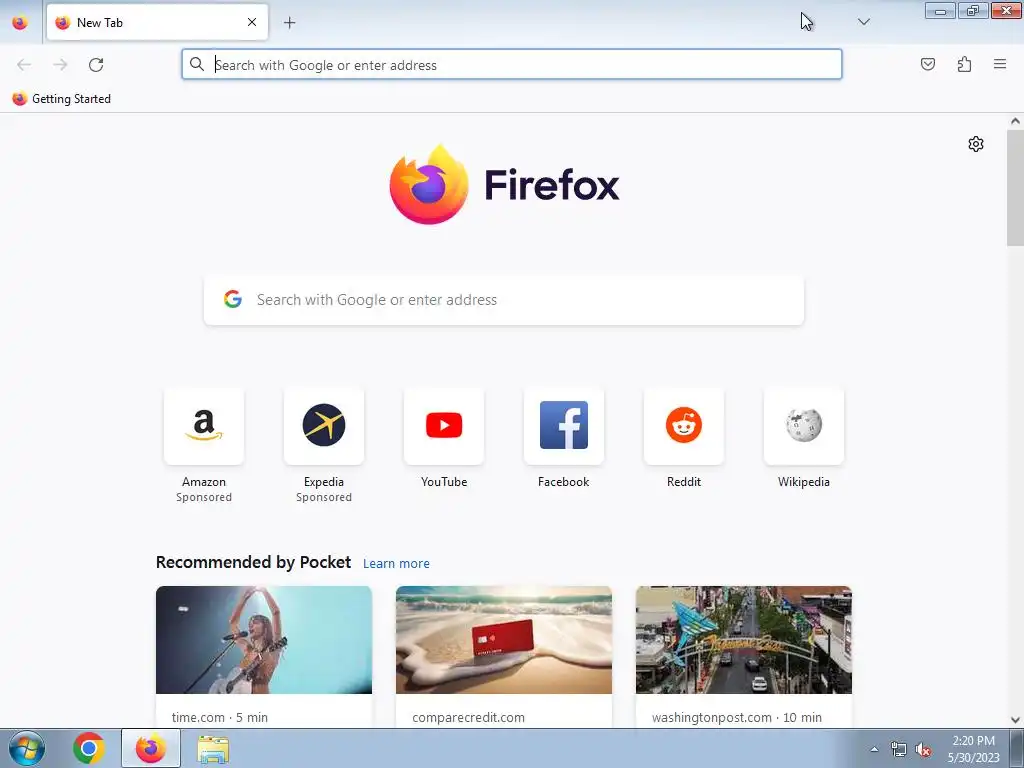Open the comparecredit.com story thumbnail
The height and width of the screenshot is (768, 1024).
point(504,640)
